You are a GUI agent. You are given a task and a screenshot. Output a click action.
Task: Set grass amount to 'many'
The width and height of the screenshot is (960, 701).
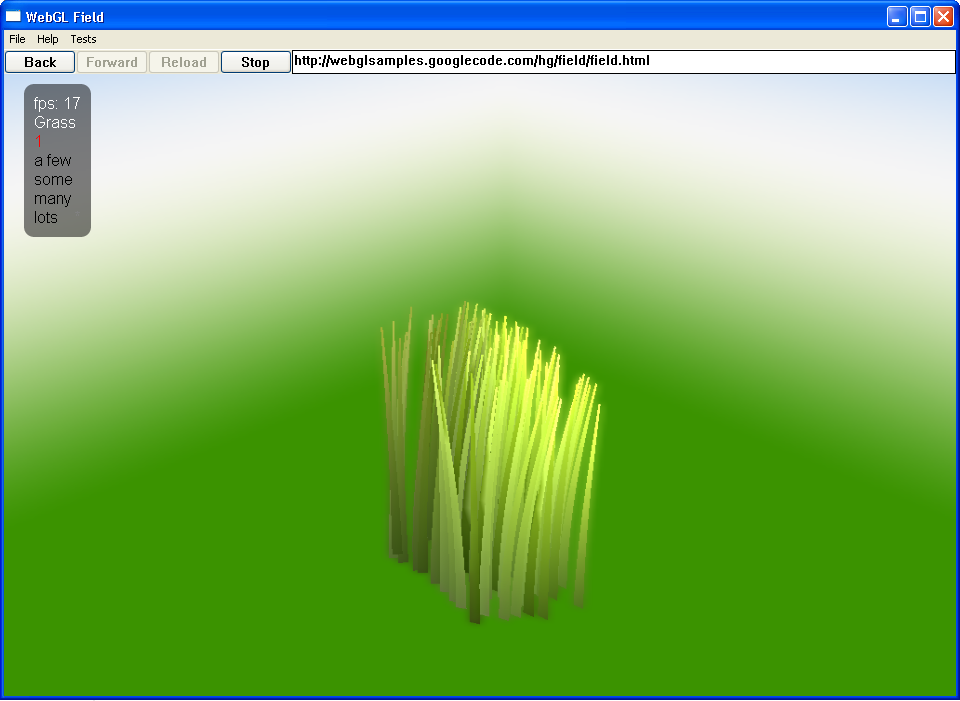pos(53,199)
